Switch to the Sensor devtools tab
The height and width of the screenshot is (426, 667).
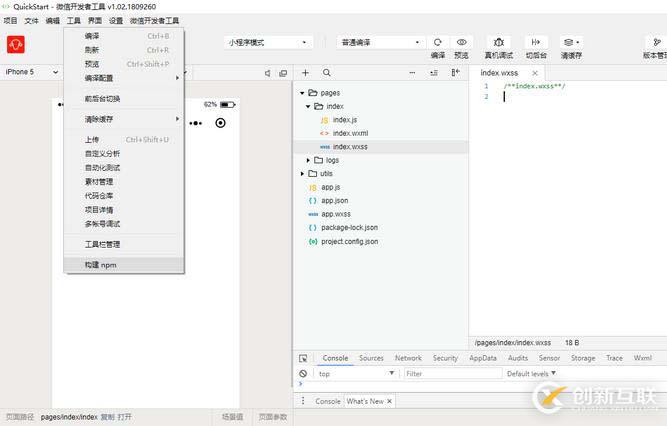click(x=549, y=358)
